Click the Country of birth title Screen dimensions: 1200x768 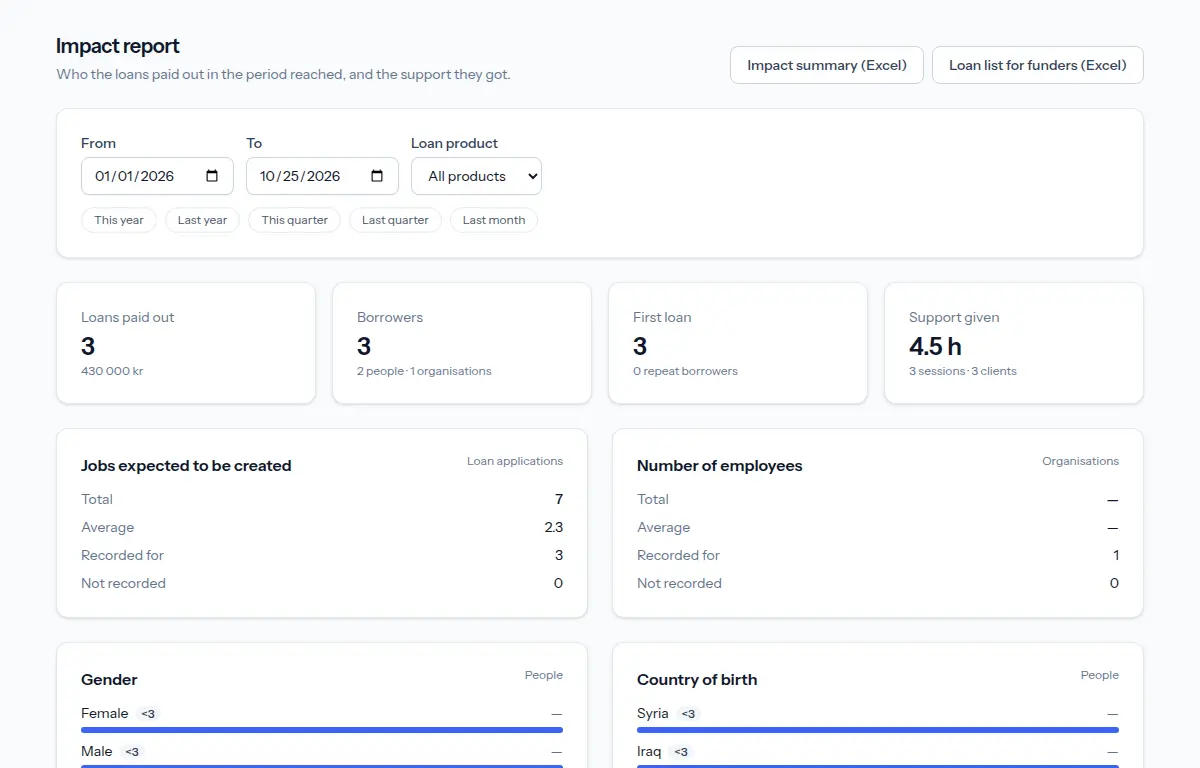point(697,680)
